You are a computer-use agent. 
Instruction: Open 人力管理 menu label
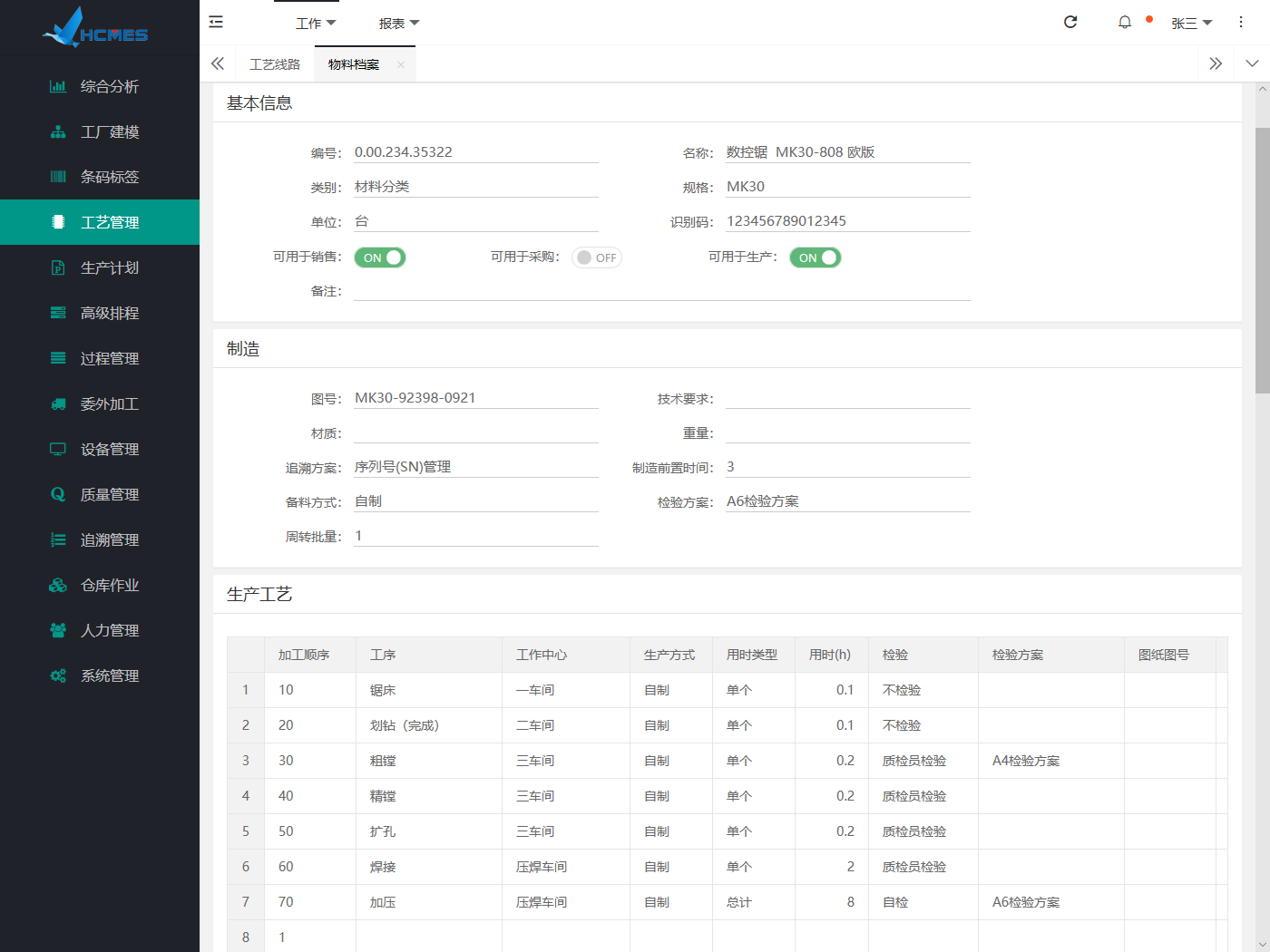(x=110, y=630)
